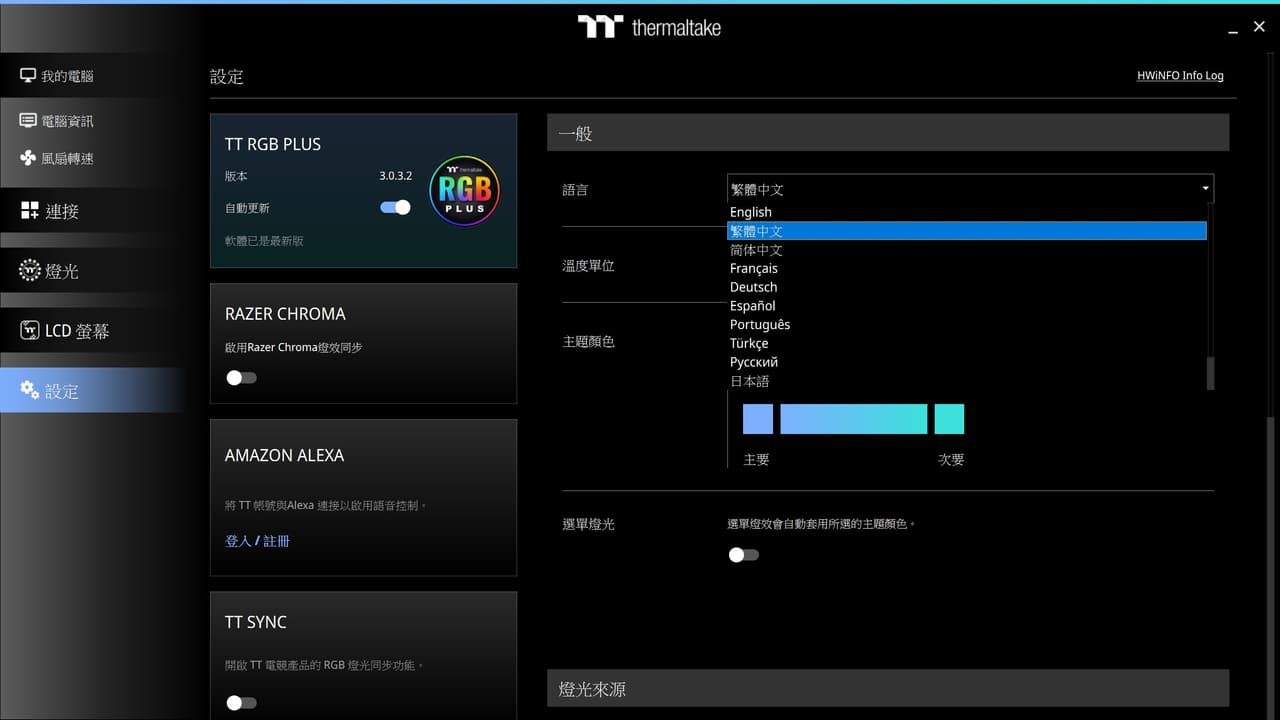Screen dimensions: 1280x720
Task: Open the HWiNFO Info Log link
Action: 1180,76
